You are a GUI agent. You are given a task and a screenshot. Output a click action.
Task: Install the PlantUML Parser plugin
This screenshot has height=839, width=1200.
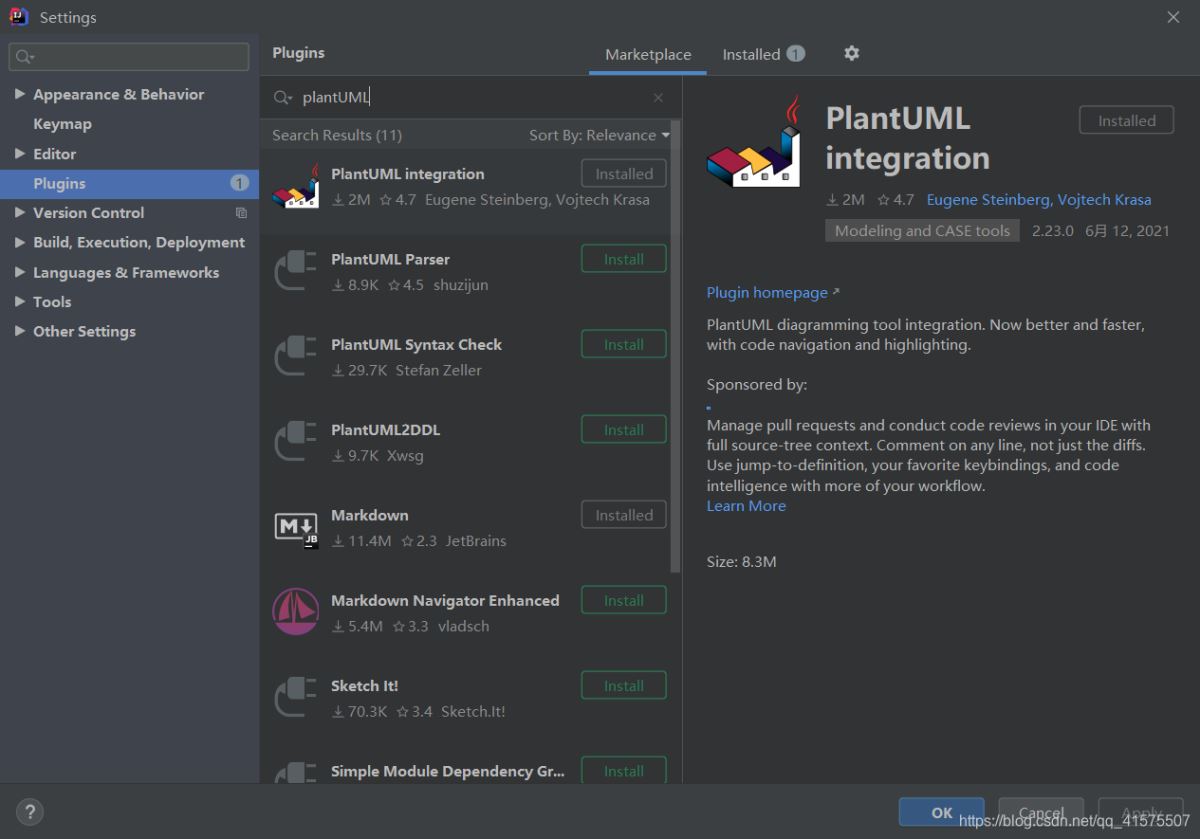coord(623,259)
